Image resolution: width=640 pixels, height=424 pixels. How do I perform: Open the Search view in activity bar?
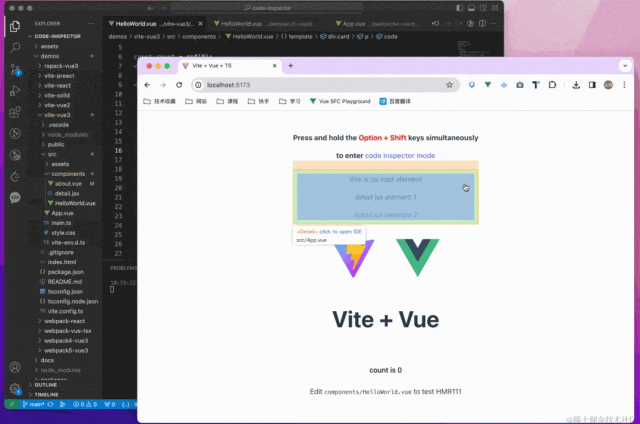coord(15,46)
